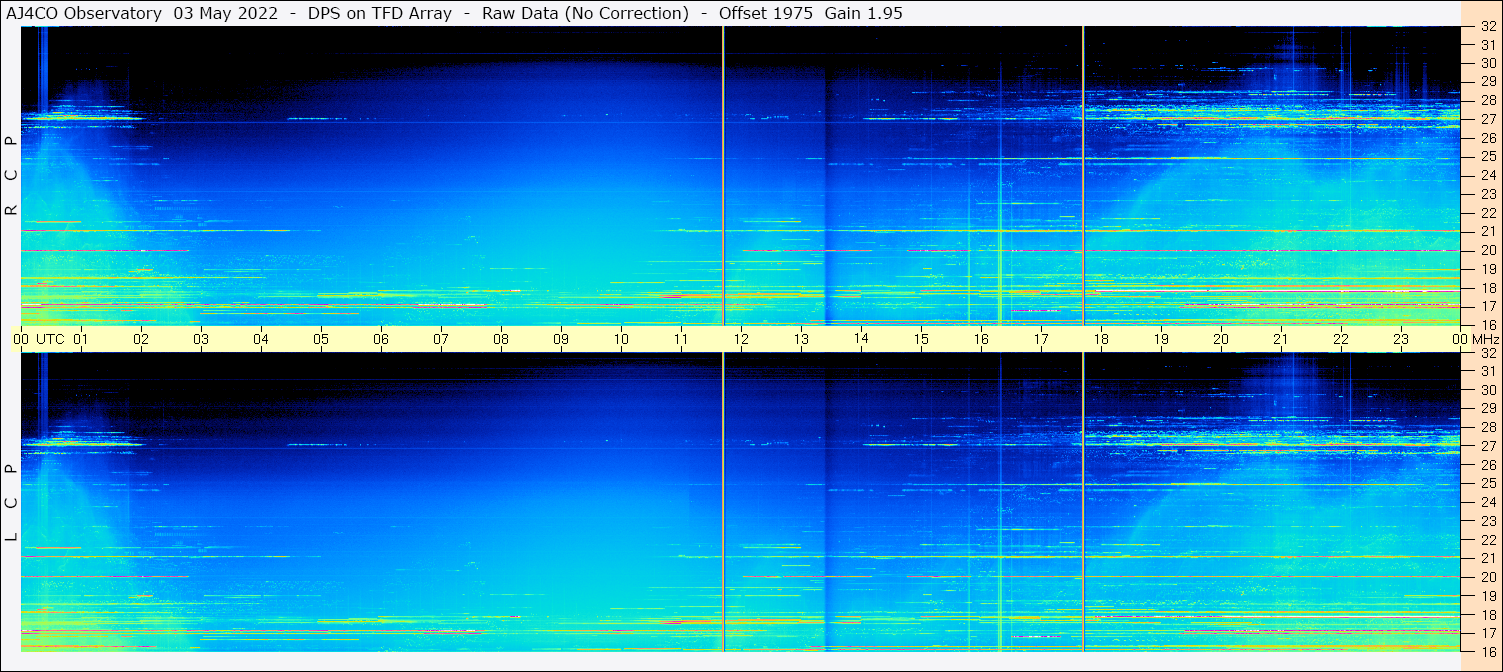Viewport: 1503px width, 672px height.
Task: Click the 20 MHz label of RCP panel
Action: (x=1487, y=250)
